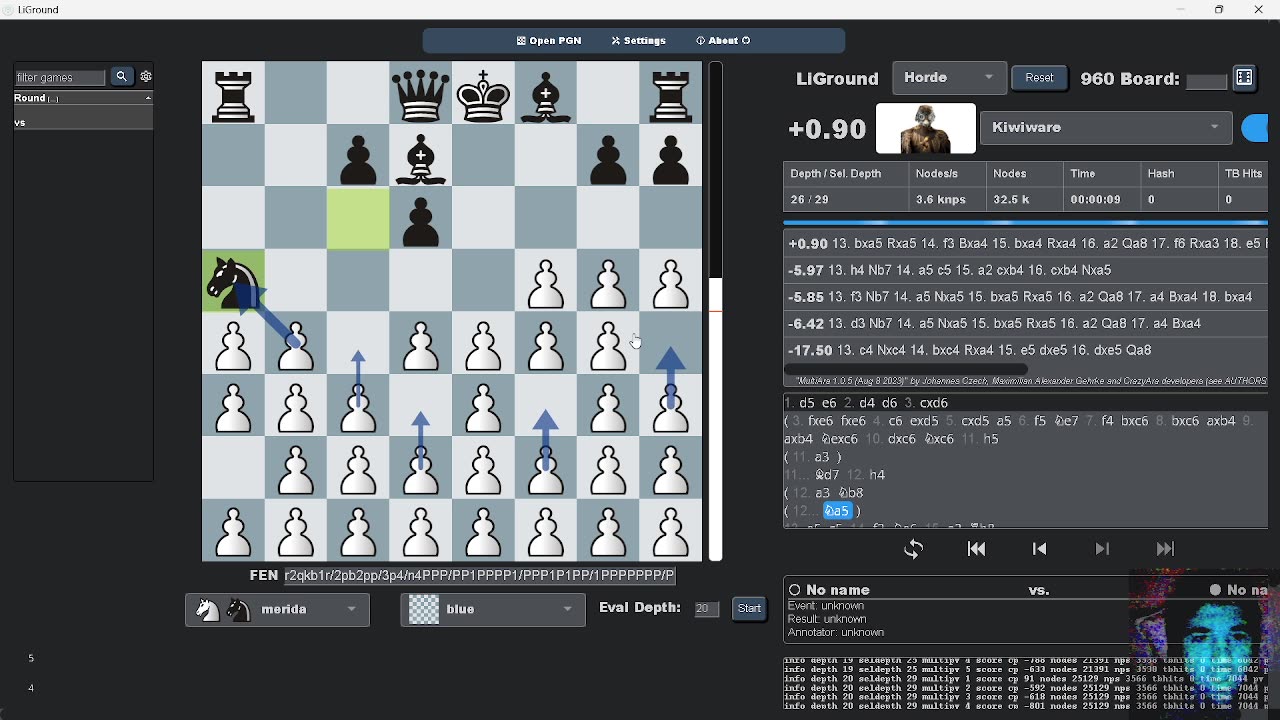
Task: Click the highlighted Na5 move in notation
Action: (x=838, y=511)
